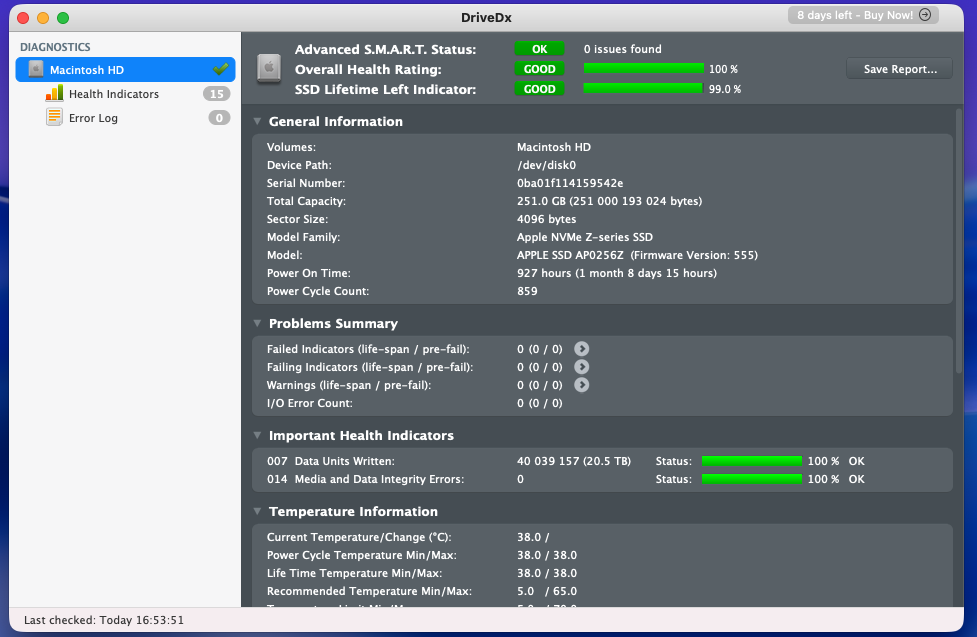The width and height of the screenshot is (977, 637).
Task: Click the green zoom window button
Action: tap(63, 18)
